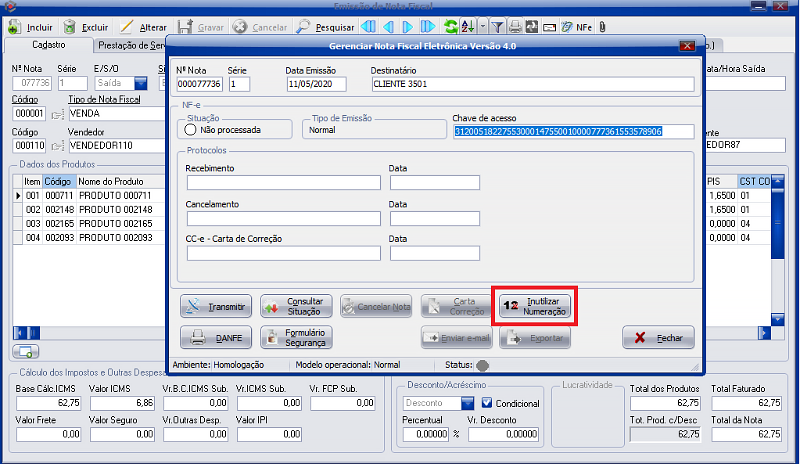Image resolution: width=800 pixels, height=464 pixels.
Task: Click the Inutilizar Numeração button
Action: click(x=537, y=306)
